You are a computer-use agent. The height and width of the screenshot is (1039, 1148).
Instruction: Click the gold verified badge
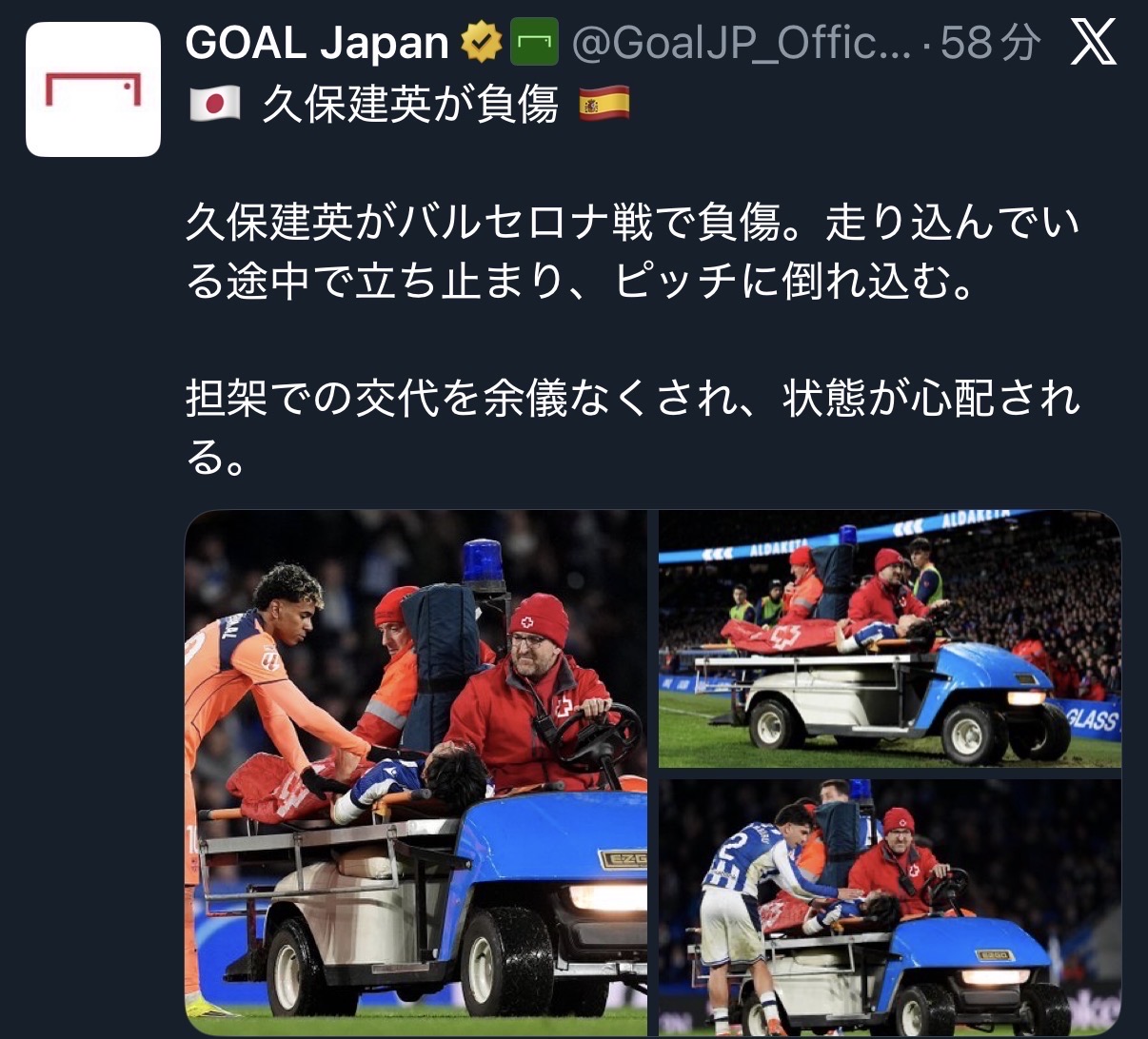point(482,44)
